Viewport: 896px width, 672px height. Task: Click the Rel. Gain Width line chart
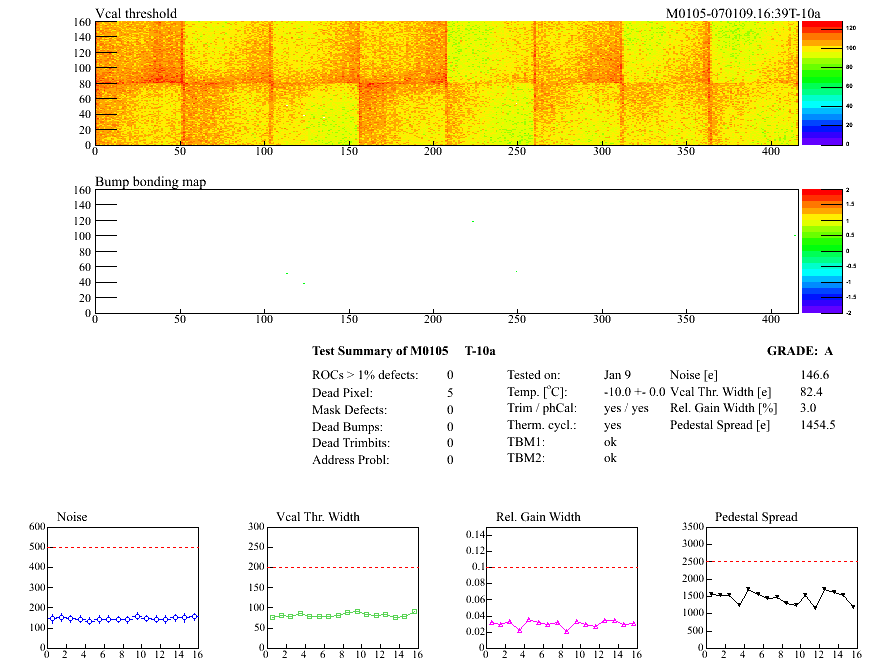560,585
